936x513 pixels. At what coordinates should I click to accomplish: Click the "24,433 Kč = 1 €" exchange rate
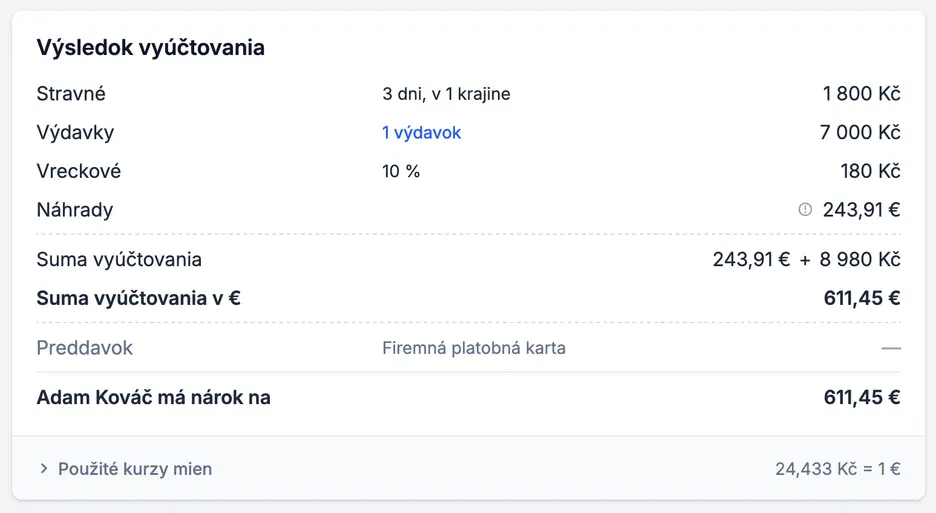(x=837, y=469)
